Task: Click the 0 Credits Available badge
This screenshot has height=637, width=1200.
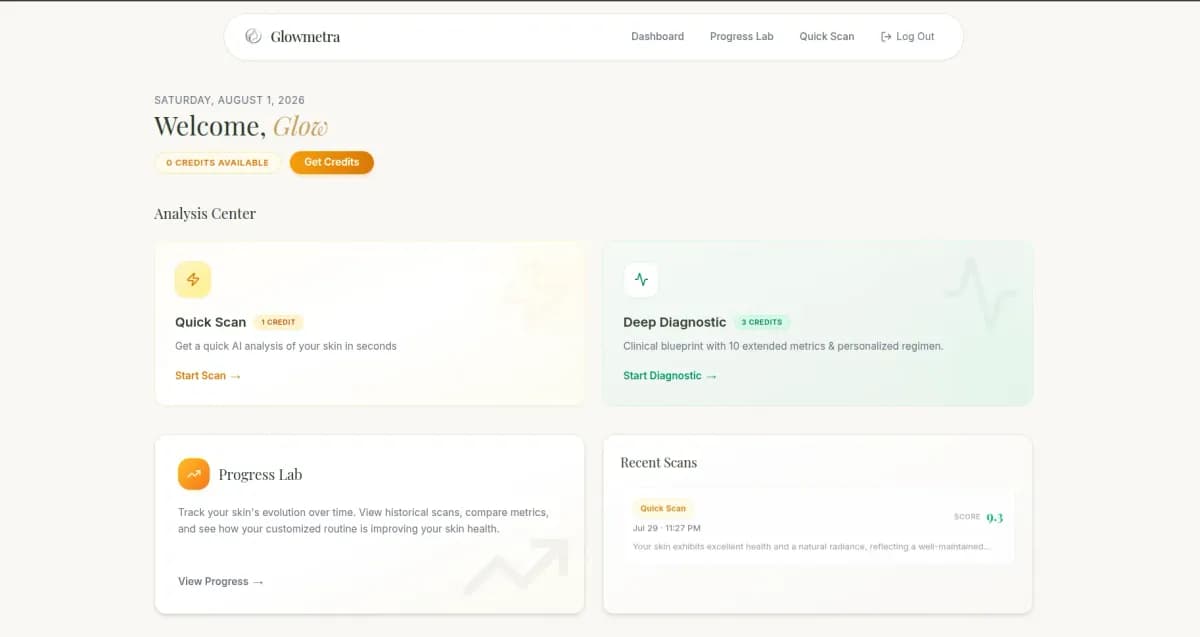Action: tap(218, 163)
